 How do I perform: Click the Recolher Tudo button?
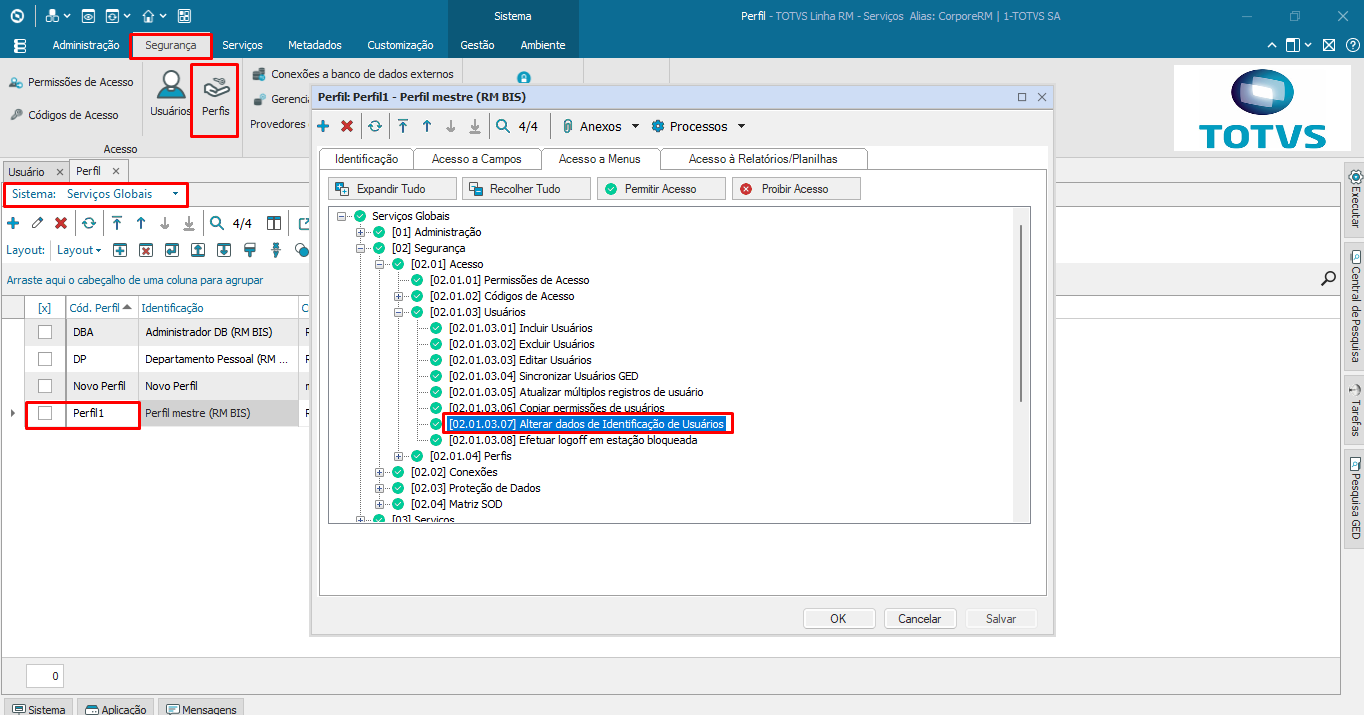[527, 188]
